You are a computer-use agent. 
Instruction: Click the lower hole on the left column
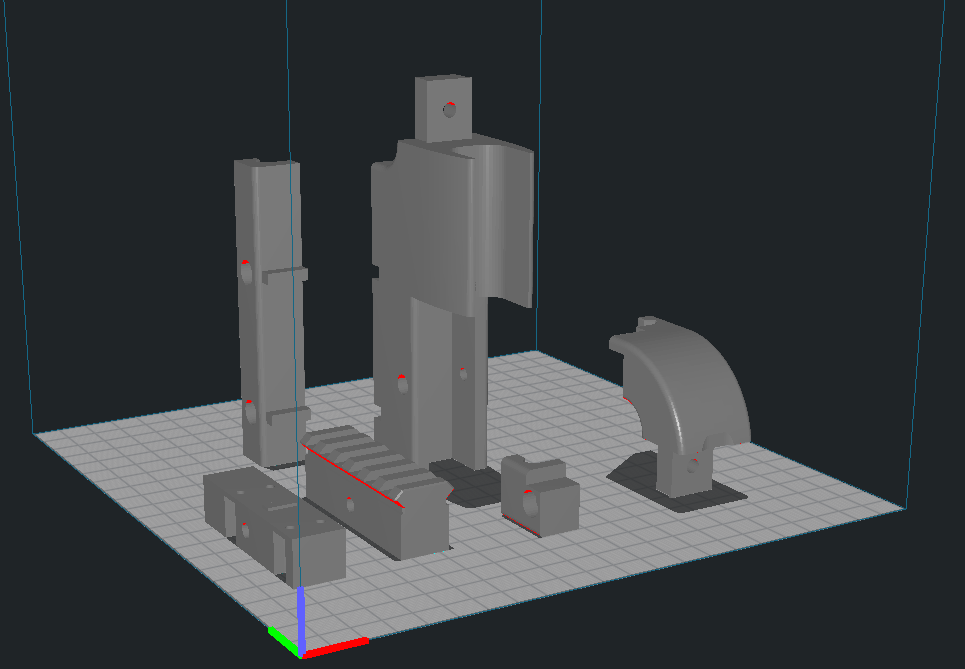[x=249, y=410]
